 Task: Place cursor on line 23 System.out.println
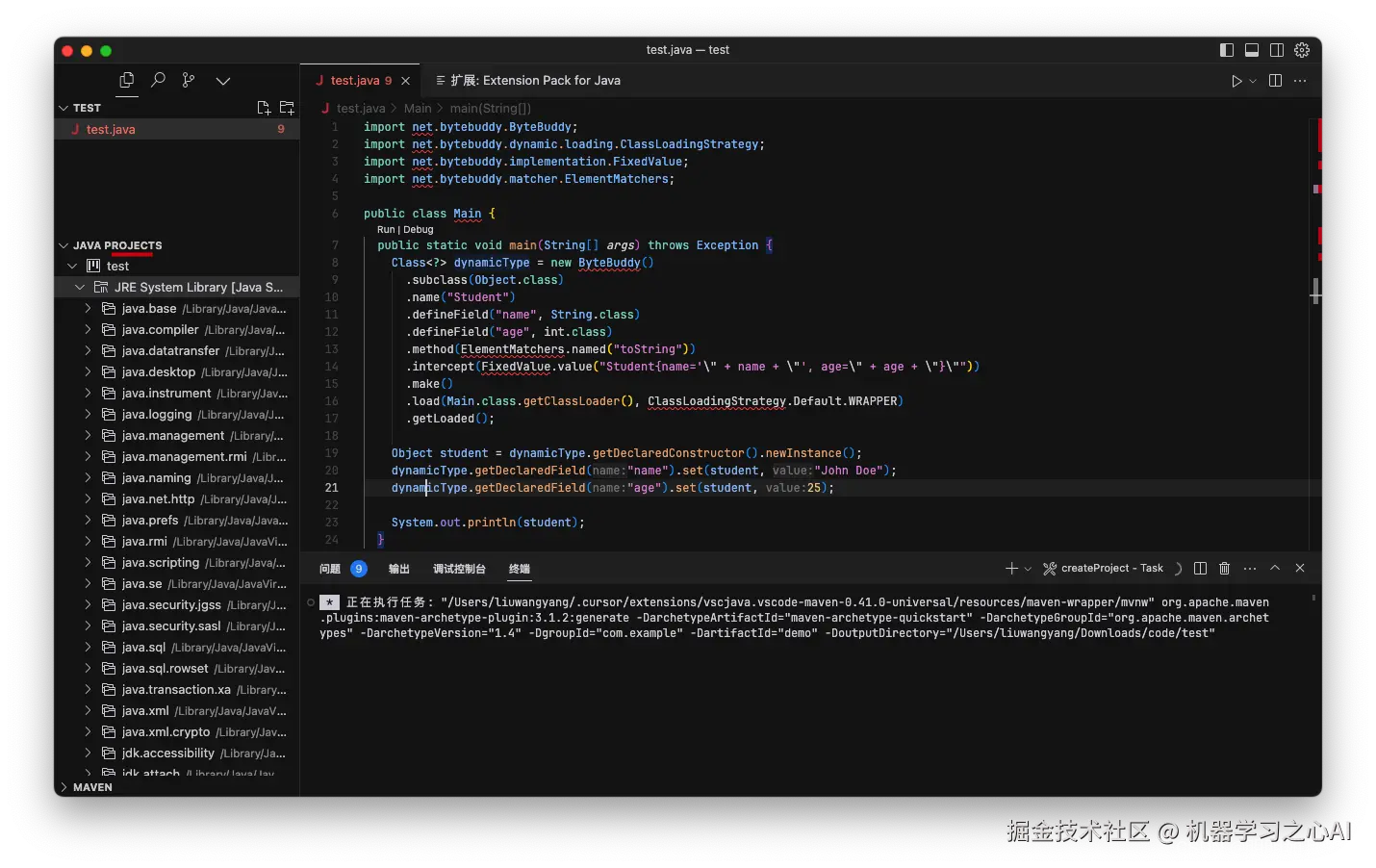pos(488,523)
